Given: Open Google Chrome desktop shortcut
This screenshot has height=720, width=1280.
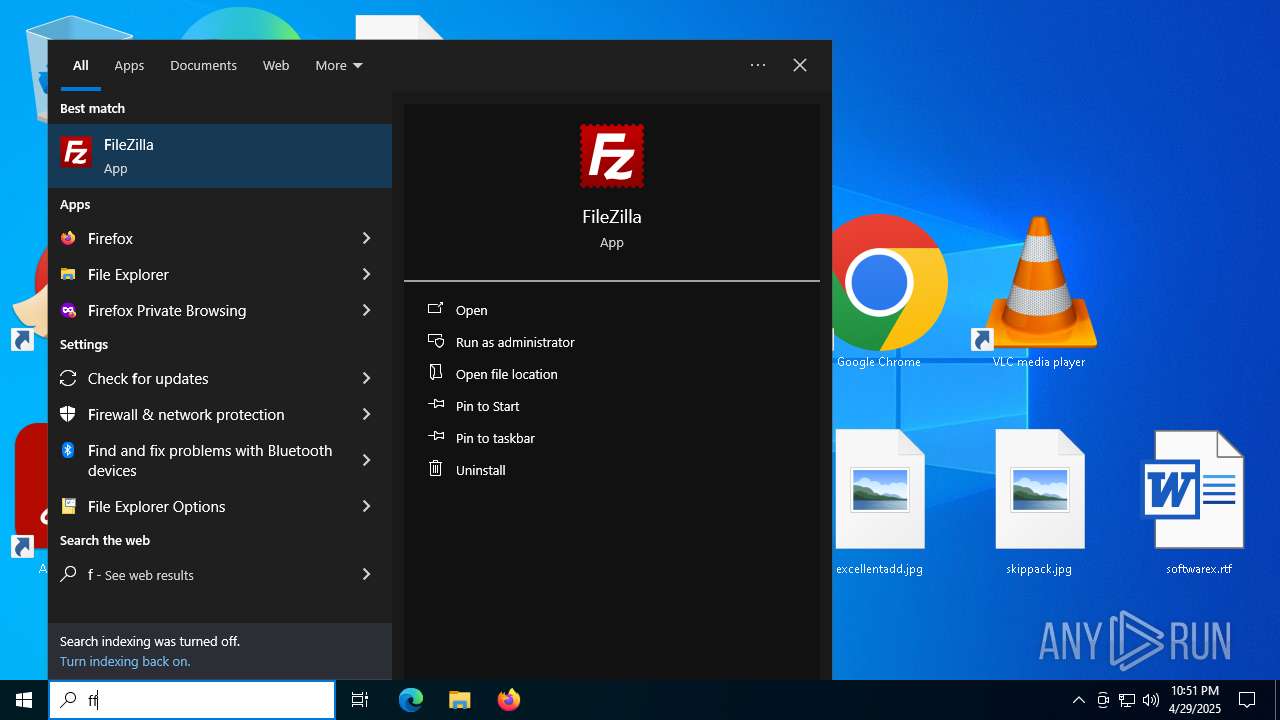Looking at the screenshot, I should click(879, 291).
